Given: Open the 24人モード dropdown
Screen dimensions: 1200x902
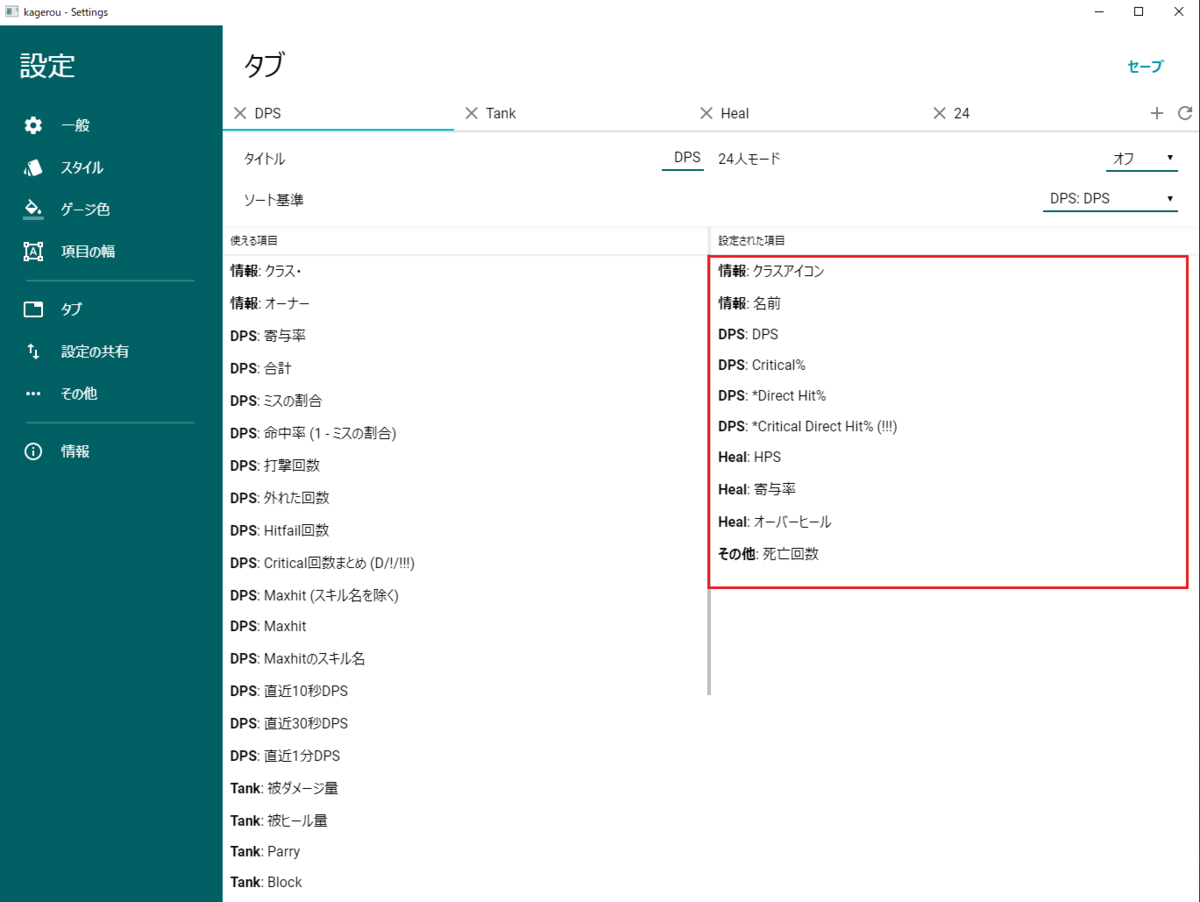Looking at the screenshot, I should coord(1142,158).
